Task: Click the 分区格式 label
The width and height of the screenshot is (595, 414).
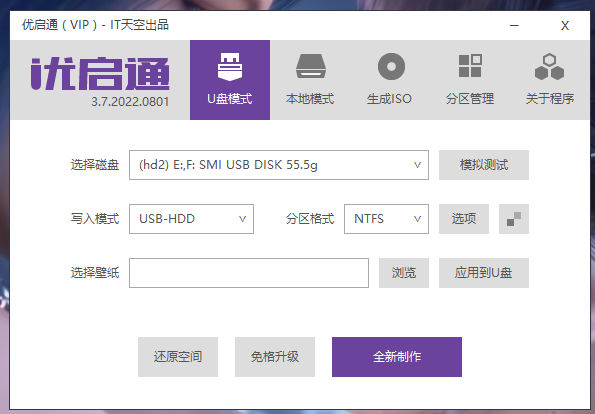Action: pos(310,219)
